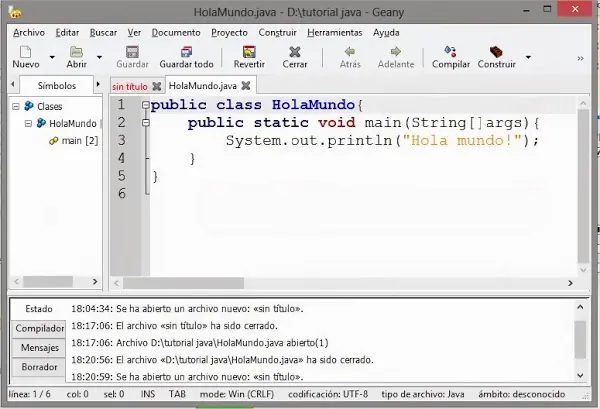This screenshot has height=409, width=600.
Task: Maximize the Geany window
Action: [x=548, y=9]
